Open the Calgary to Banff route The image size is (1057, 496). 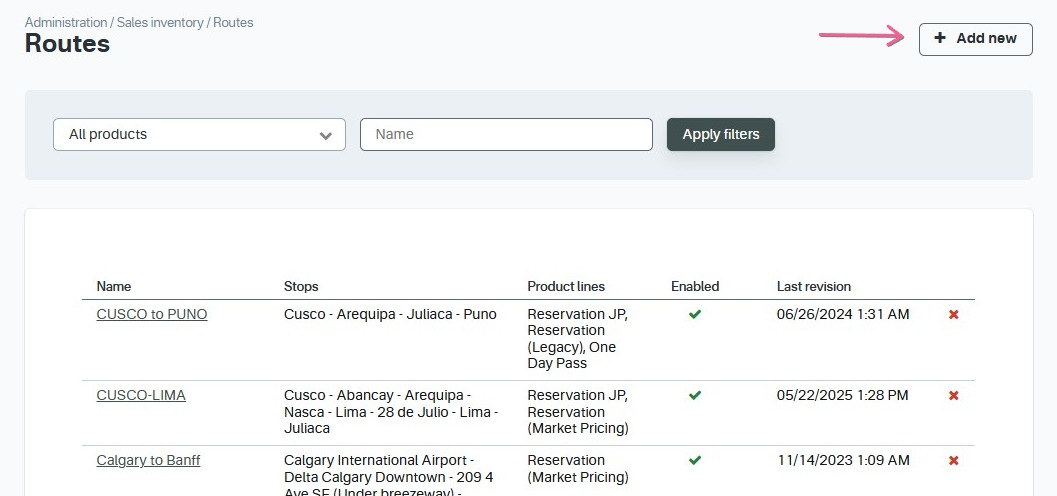point(148,460)
